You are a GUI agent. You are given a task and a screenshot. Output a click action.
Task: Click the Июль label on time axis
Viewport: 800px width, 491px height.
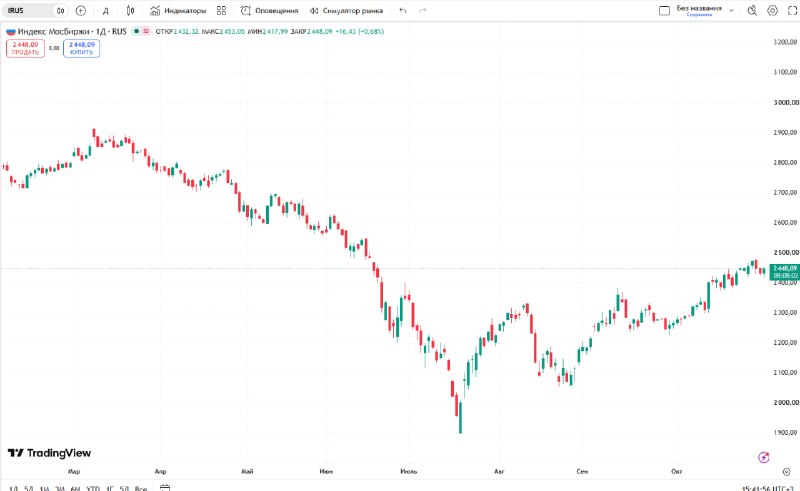coord(409,471)
